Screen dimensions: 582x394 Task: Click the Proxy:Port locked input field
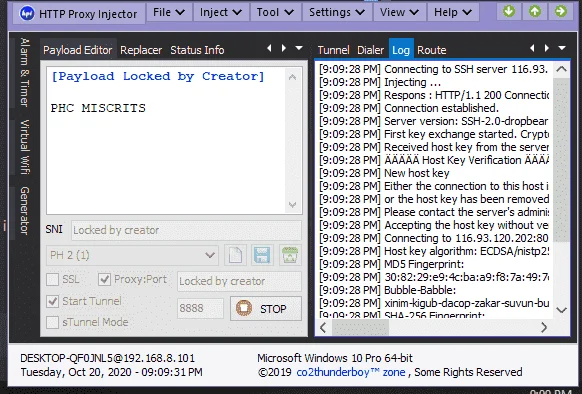point(239,281)
